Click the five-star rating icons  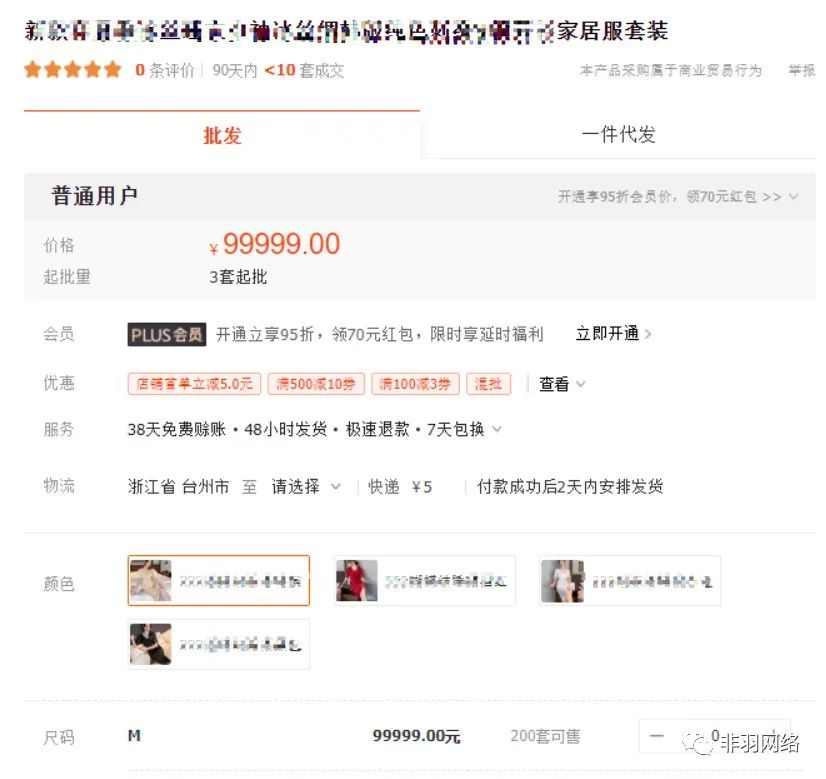coord(73,70)
